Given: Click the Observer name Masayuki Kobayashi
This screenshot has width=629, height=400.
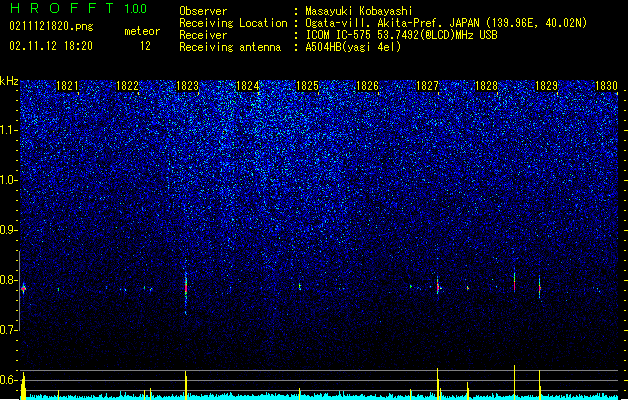Looking at the screenshot, I should pyautogui.click(x=359, y=11).
